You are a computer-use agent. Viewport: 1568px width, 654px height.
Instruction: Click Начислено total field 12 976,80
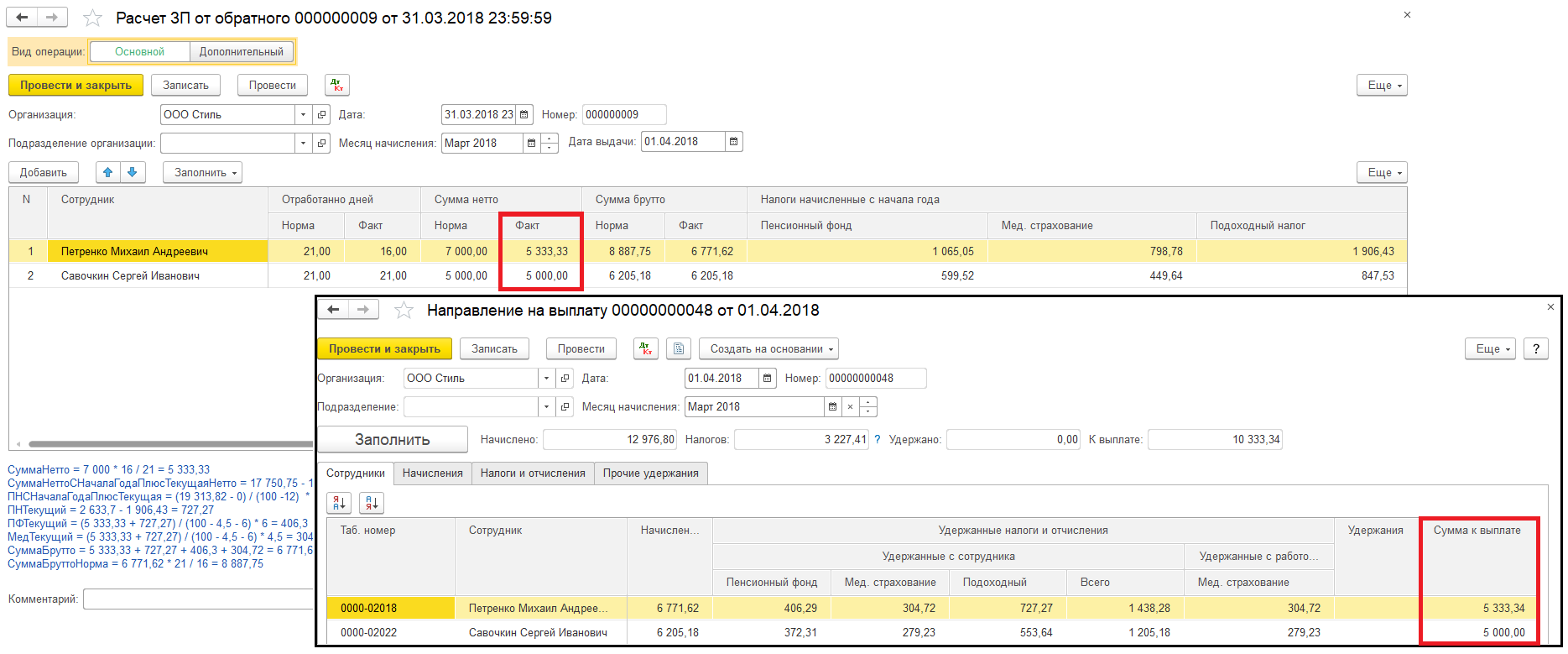click(610, 439)
